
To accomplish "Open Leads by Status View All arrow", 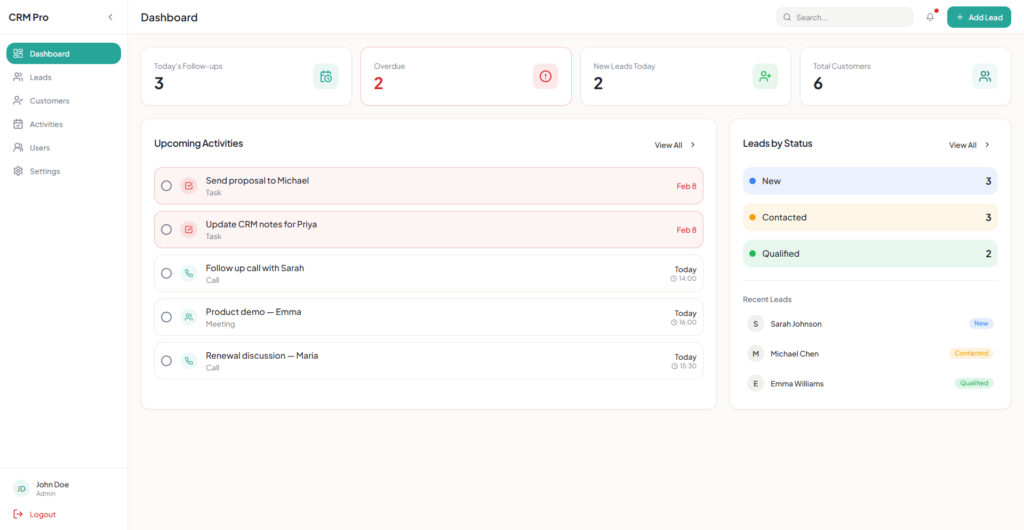I will coord(987,145).
